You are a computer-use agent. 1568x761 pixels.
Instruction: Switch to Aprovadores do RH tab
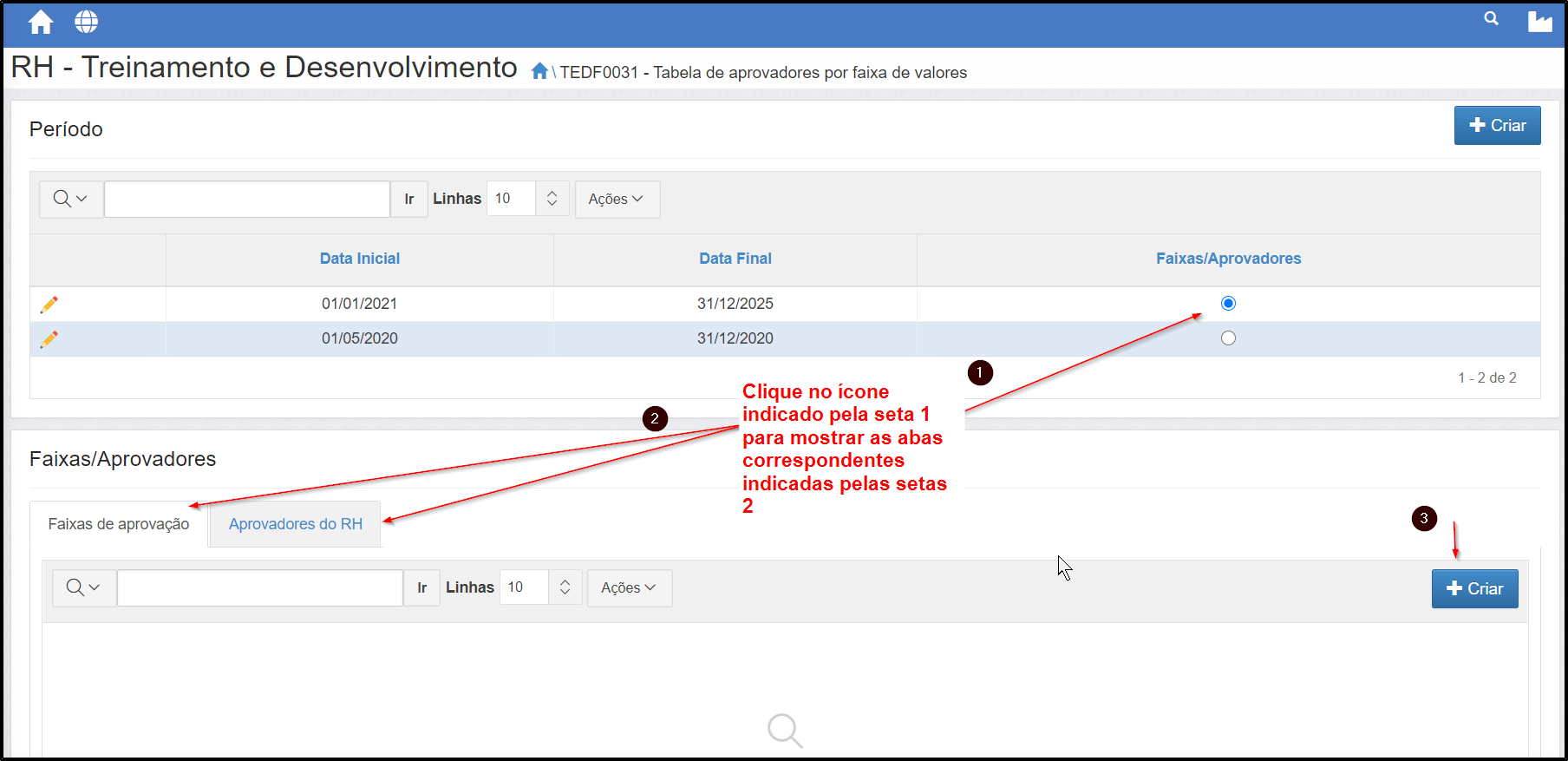pyautogui.click(x=296, y=524)
